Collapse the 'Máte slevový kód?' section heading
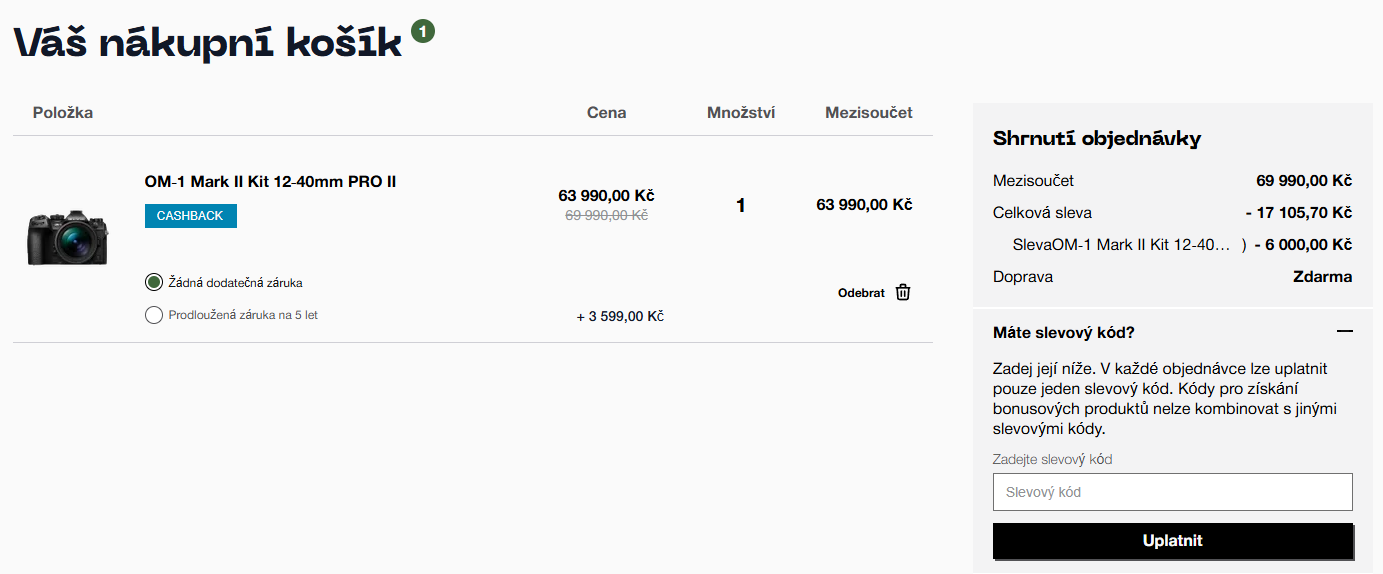Screen dimensions: 1383x574 click(1063, 332)
